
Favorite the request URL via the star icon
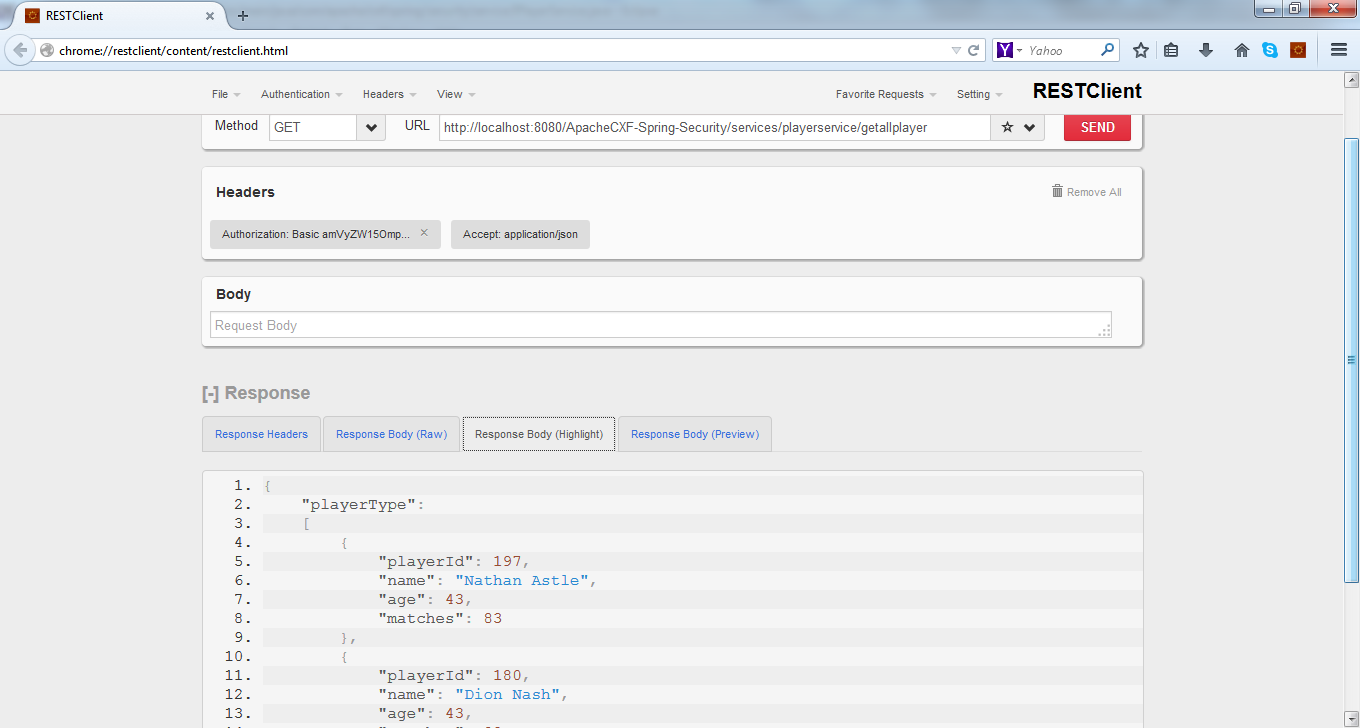tap(1008, 127)
